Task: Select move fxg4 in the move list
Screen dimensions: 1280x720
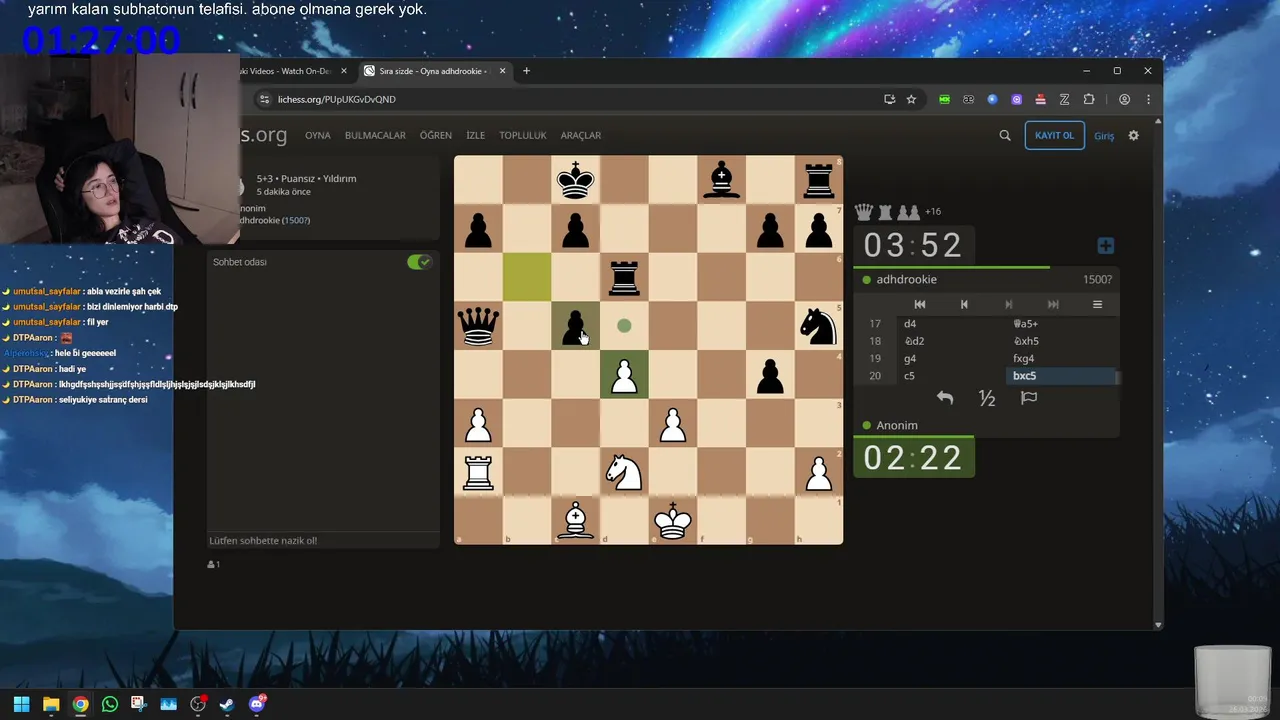Action: tap(1060, 359)
